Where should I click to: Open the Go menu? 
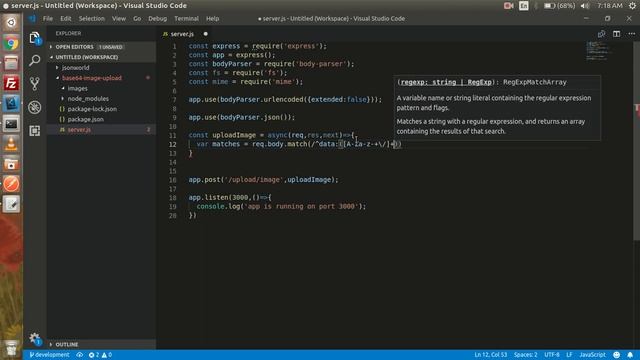[137, 19]
